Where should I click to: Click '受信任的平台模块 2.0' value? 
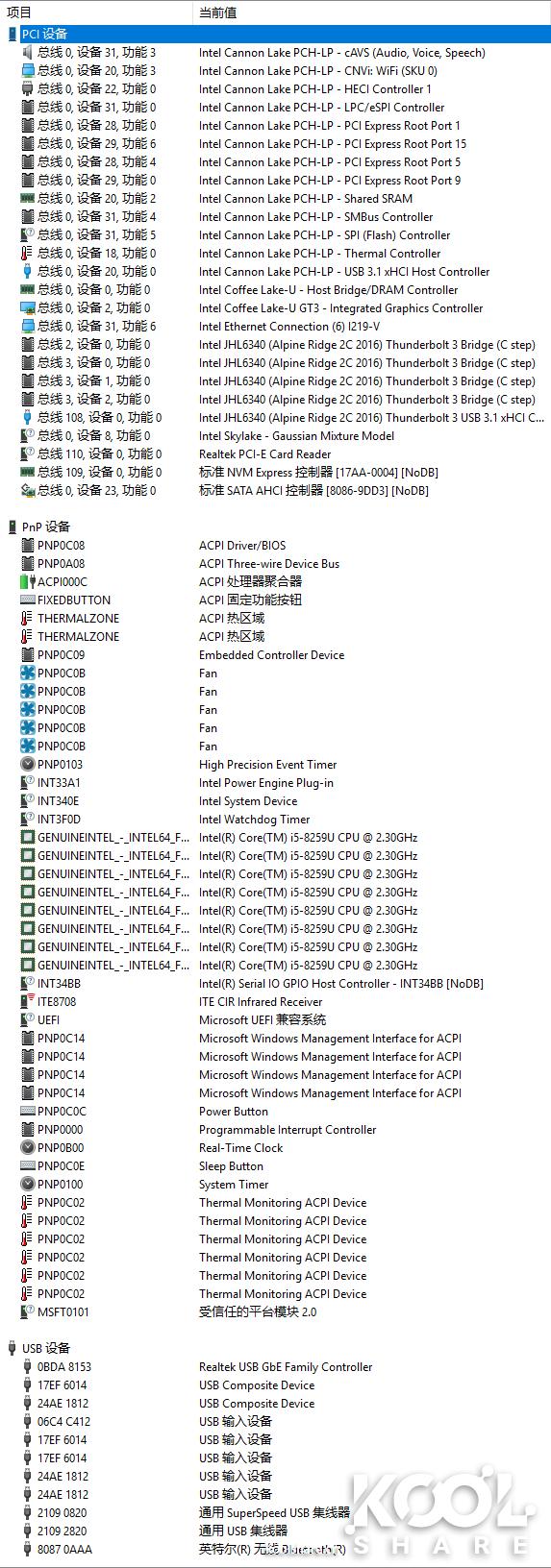[258, 1311]
